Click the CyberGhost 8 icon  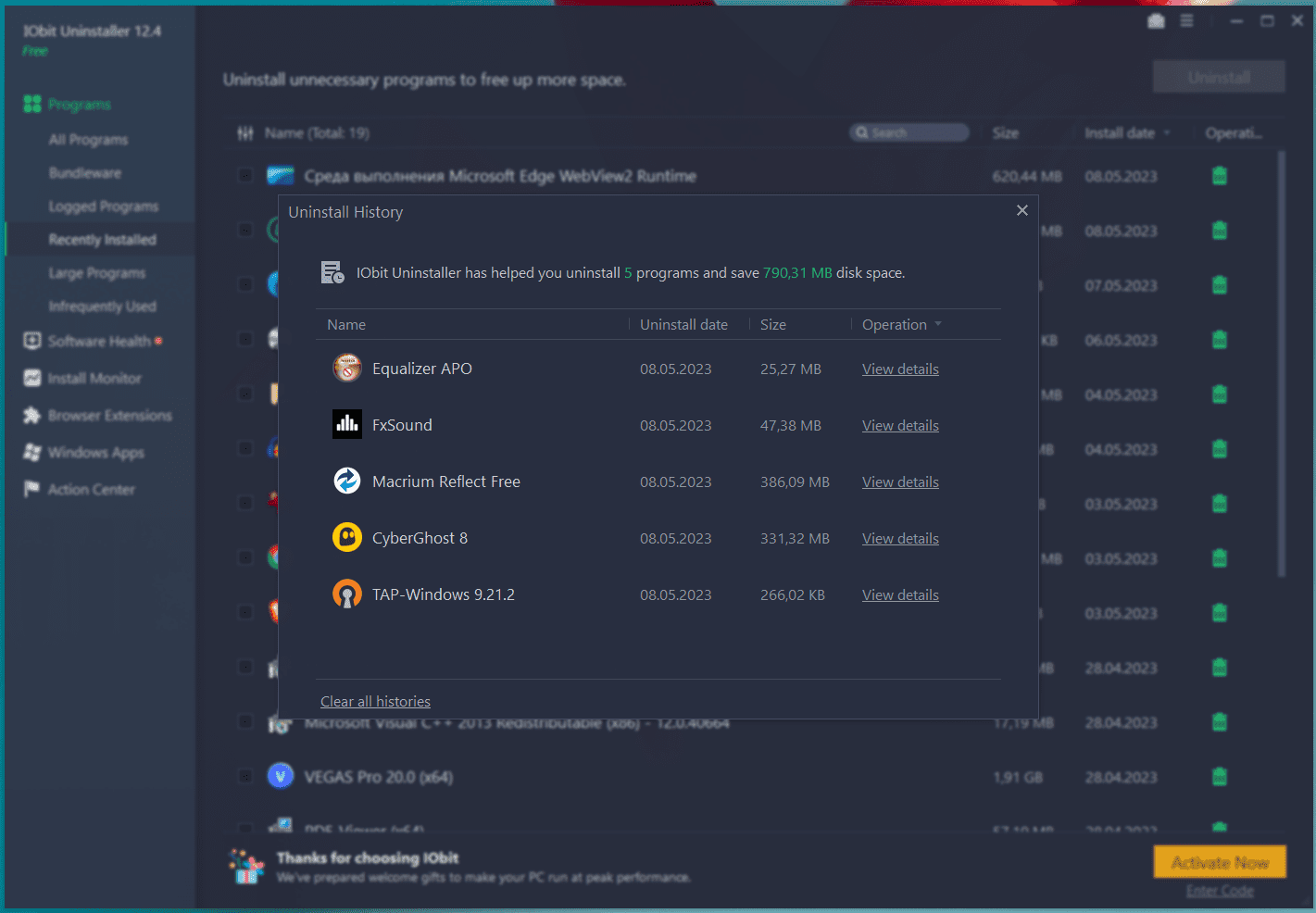pyautogui.click(x=347, y=537)
